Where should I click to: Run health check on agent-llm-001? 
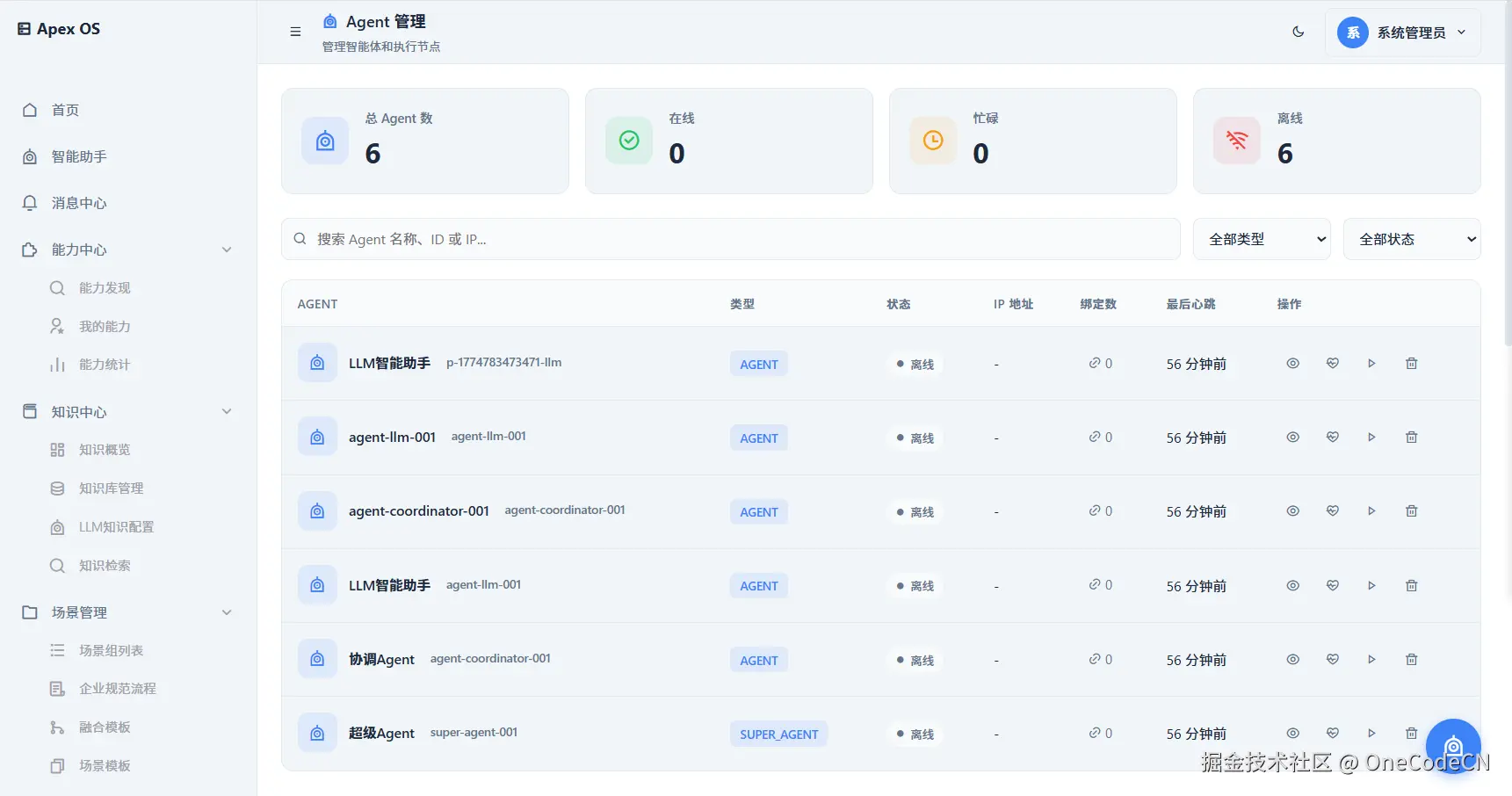[1332, 437]
